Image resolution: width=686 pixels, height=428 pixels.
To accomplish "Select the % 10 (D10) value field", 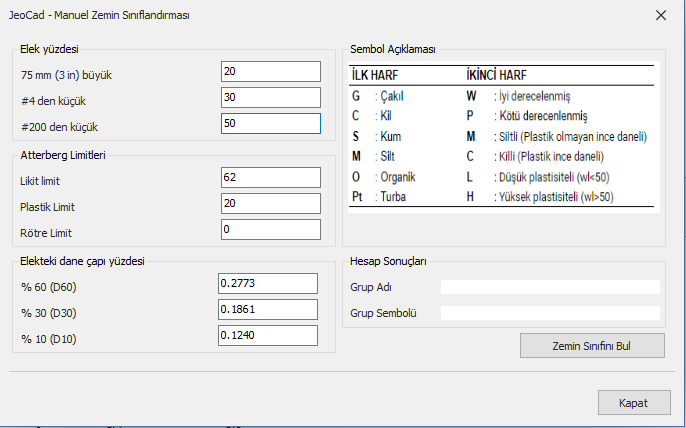I will click(268, 335).
